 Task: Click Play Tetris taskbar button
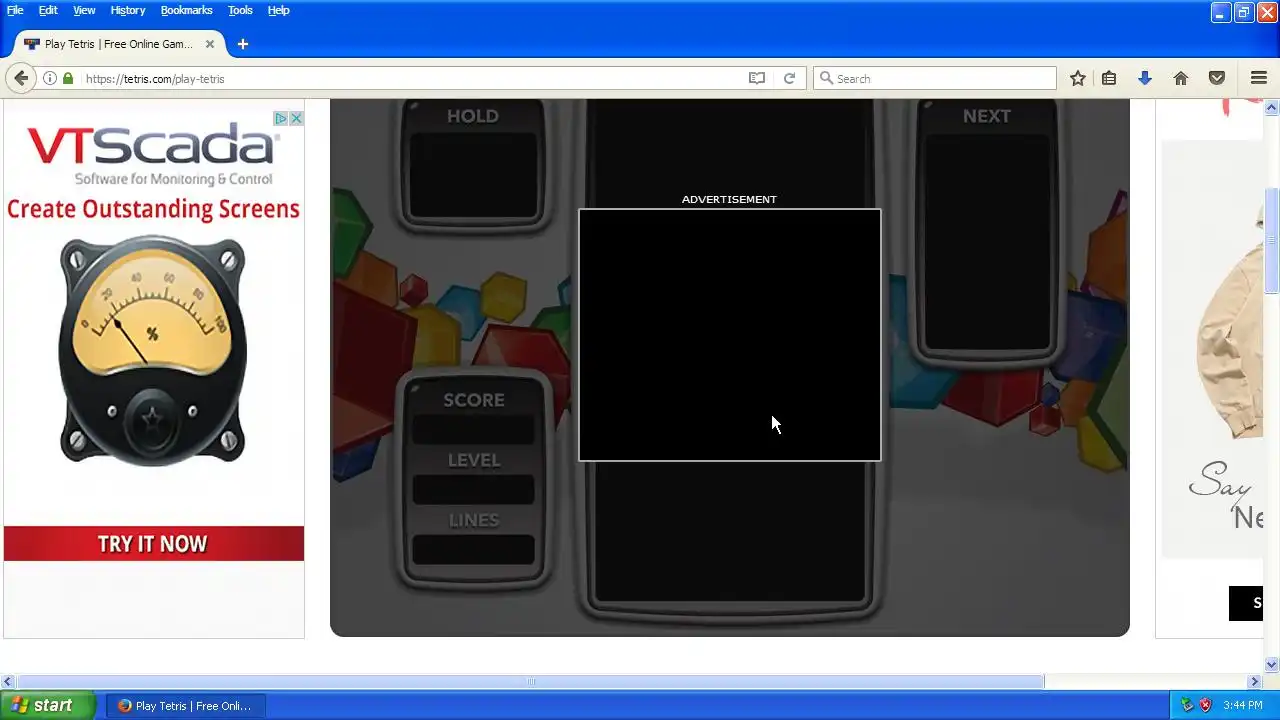tap(184, 705)
